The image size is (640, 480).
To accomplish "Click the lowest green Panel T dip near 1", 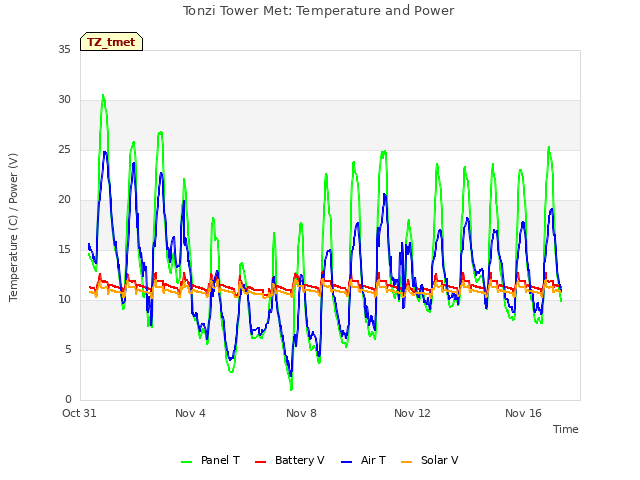I will tap(291, 389).
